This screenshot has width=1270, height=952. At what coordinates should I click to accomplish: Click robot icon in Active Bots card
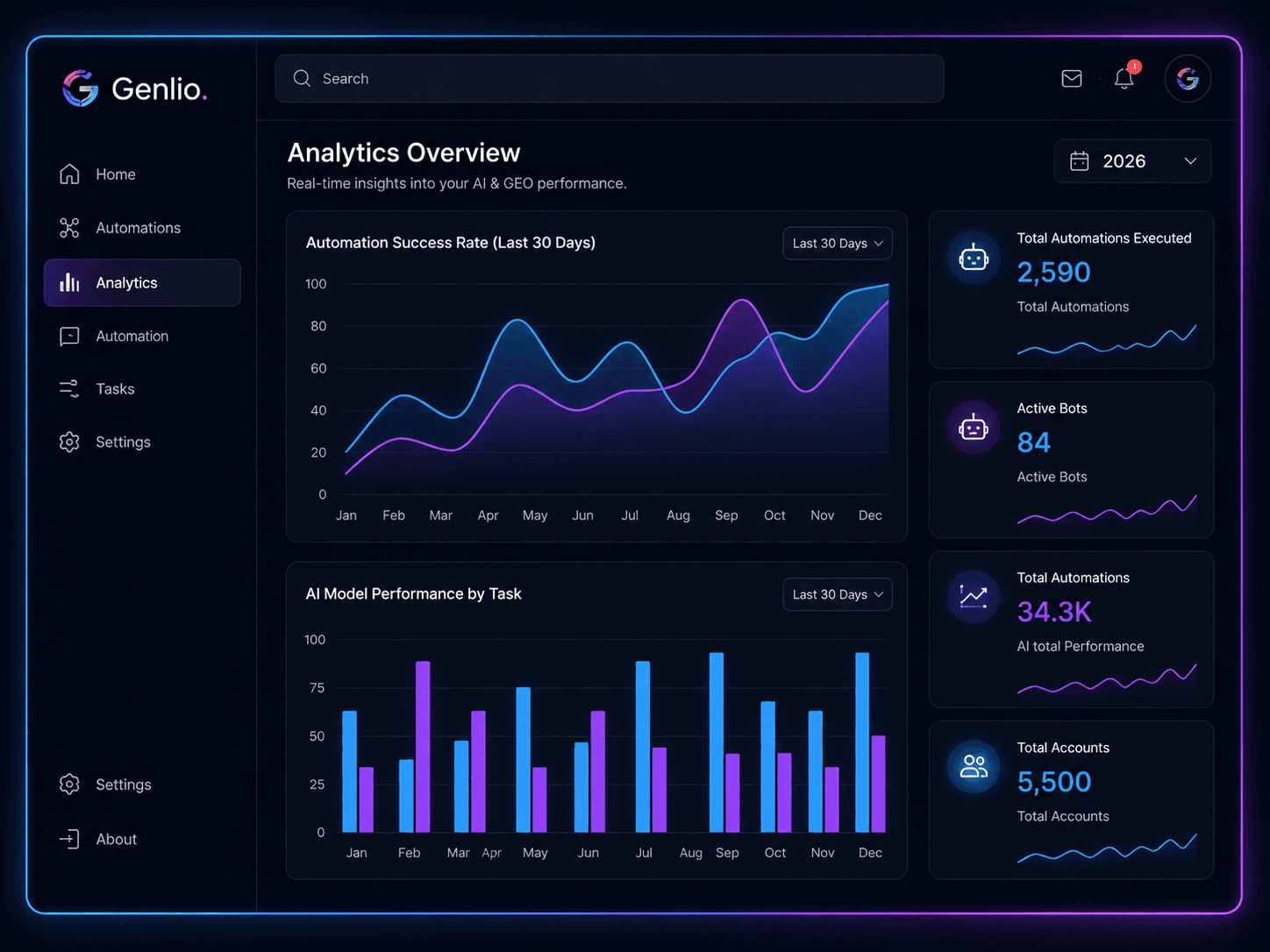click(x=974, y=428)
